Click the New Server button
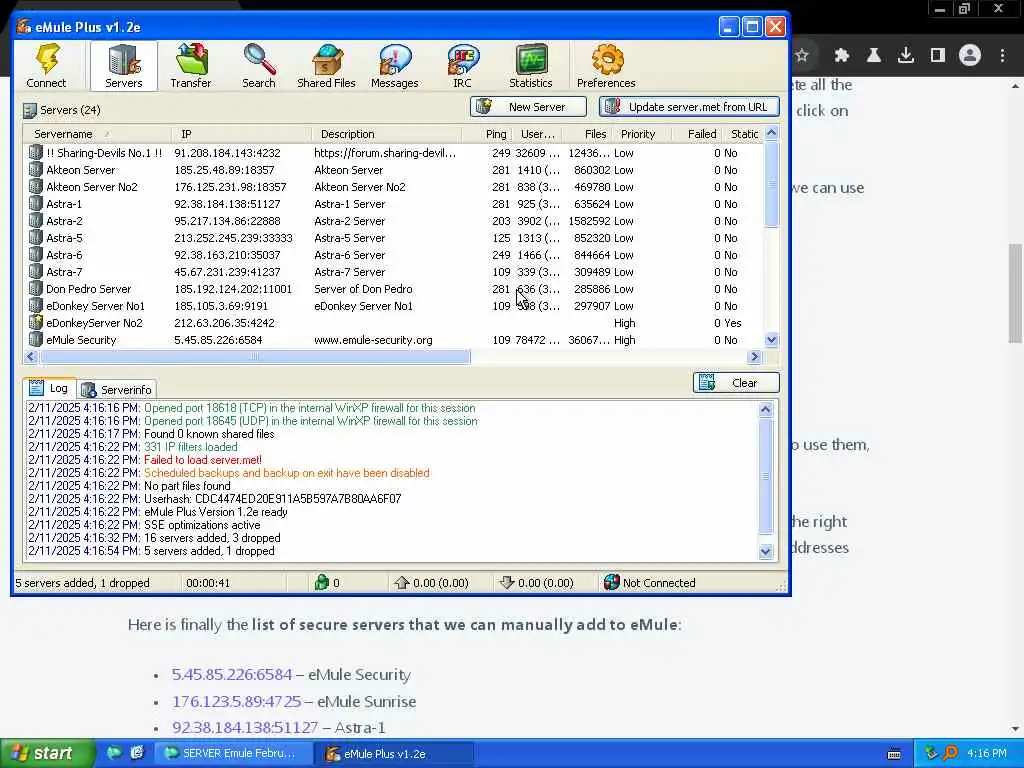1024x768 pixels. point(528,107)
